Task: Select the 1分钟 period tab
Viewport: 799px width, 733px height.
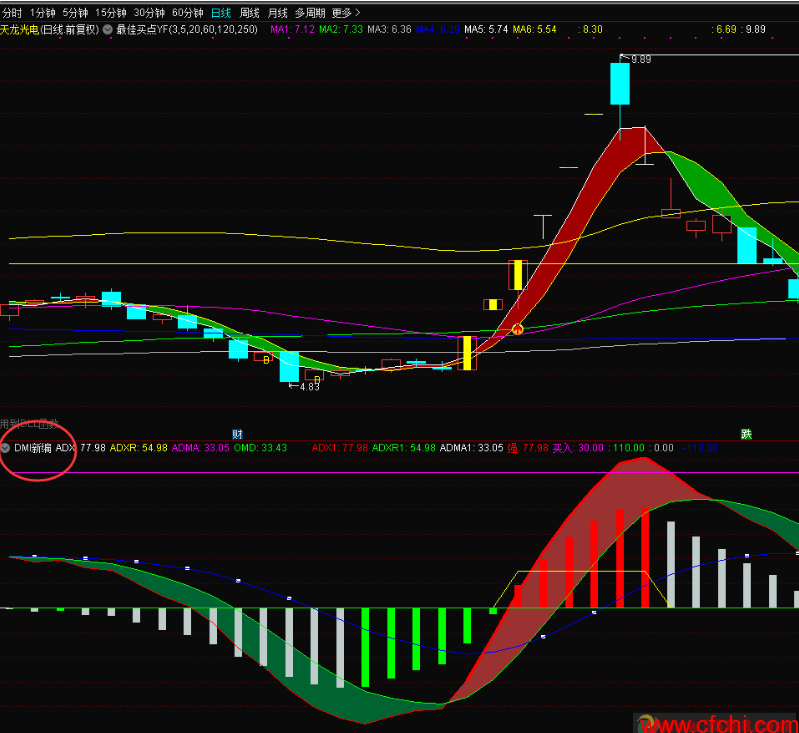Action: click(43, 13)
